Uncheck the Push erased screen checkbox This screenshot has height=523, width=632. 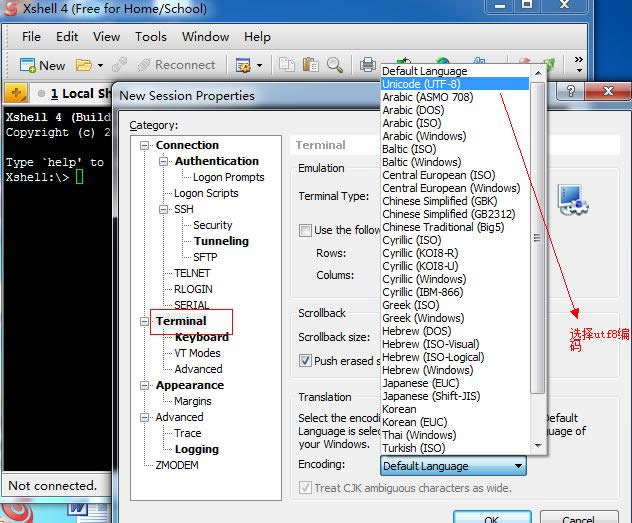coord(305,361)
